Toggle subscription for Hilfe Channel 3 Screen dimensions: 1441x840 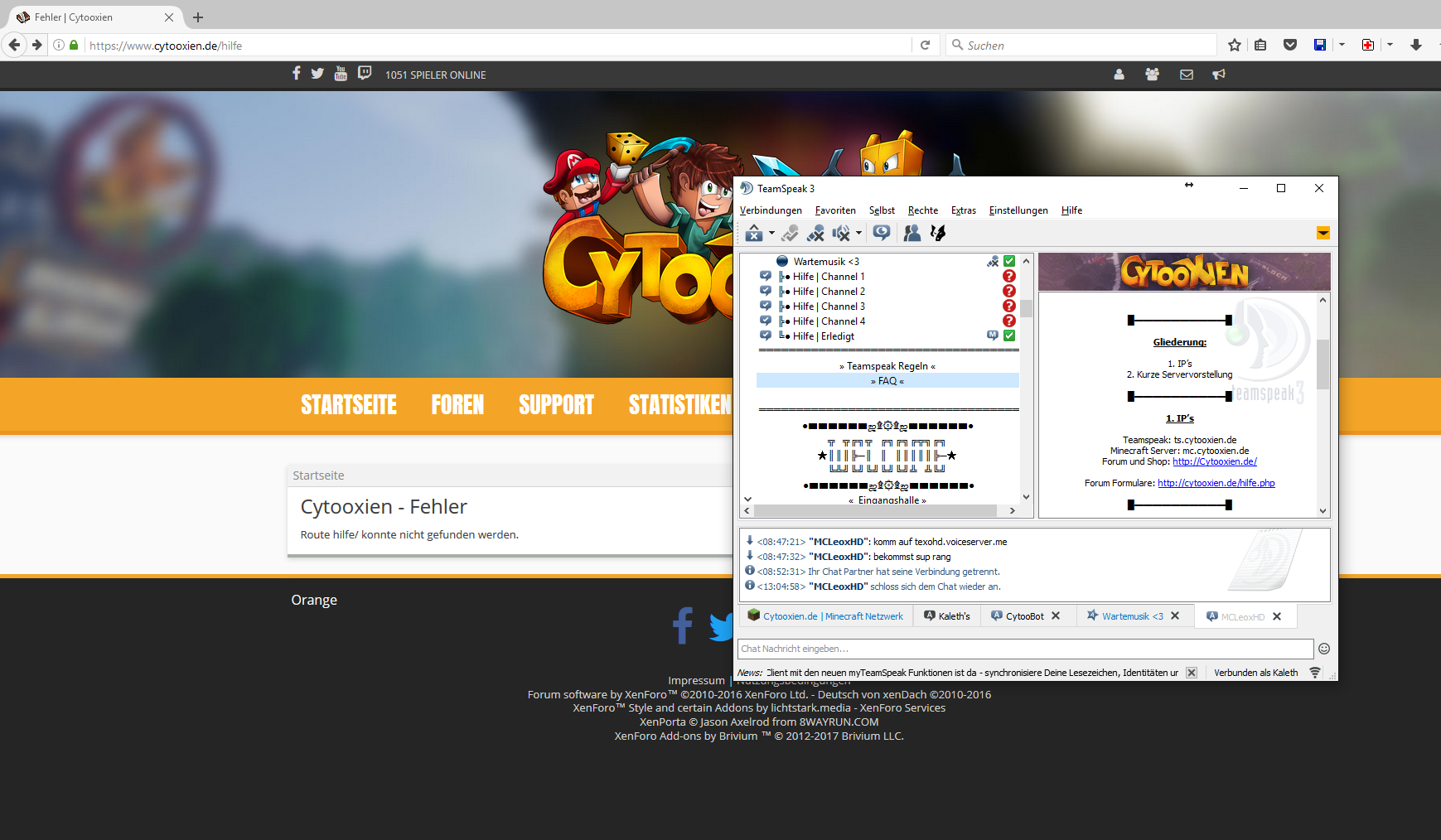(766, 306)
